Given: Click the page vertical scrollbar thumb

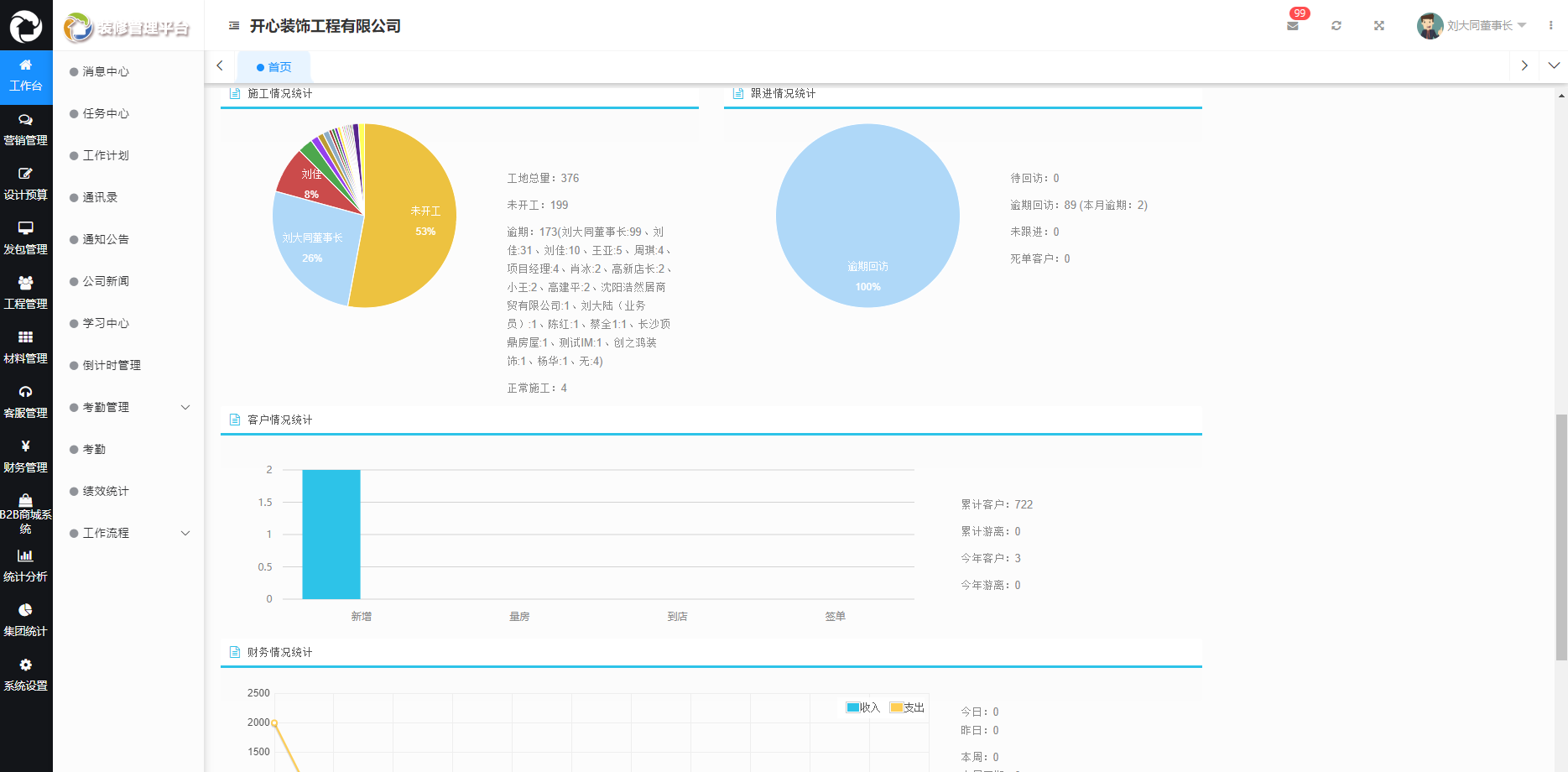Looking at the screenshot, I should point(1560,537).
